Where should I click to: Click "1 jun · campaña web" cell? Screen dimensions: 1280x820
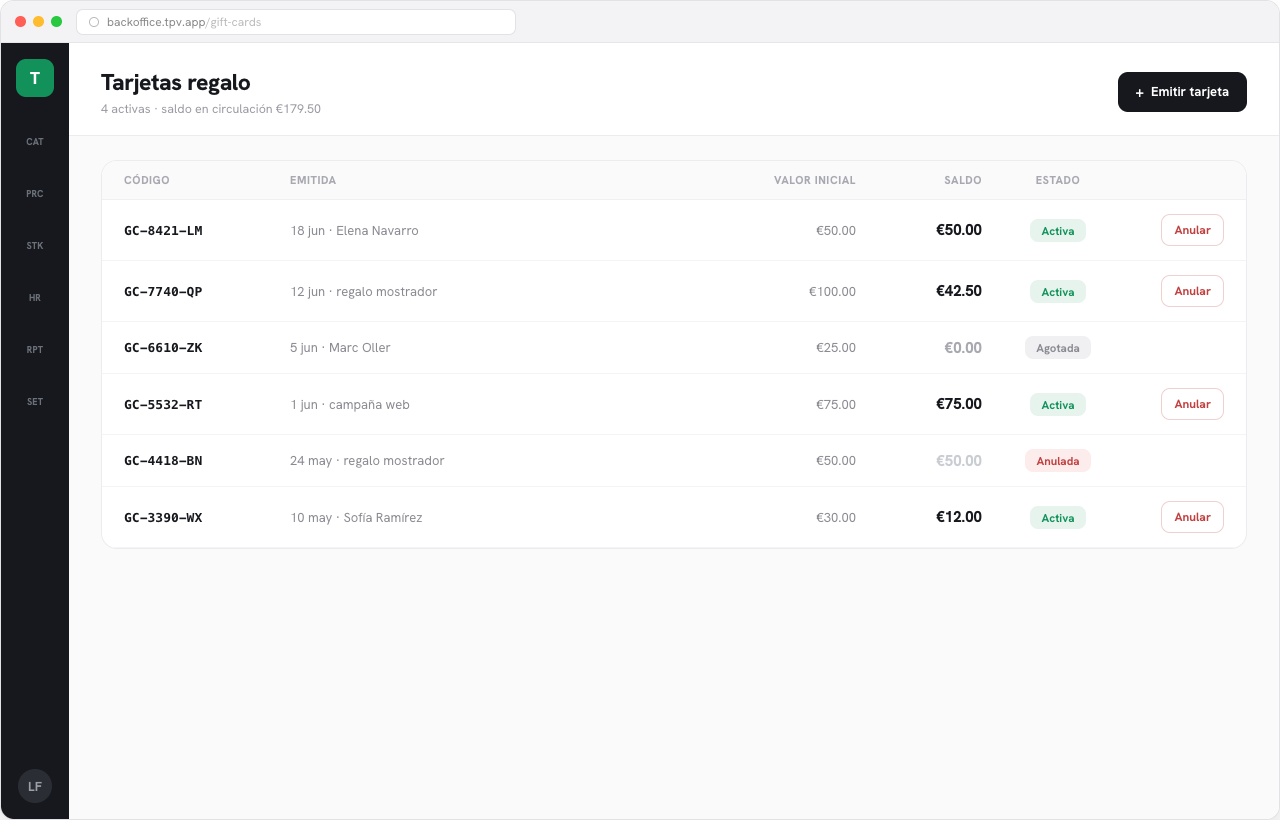[x=350, y=405]
